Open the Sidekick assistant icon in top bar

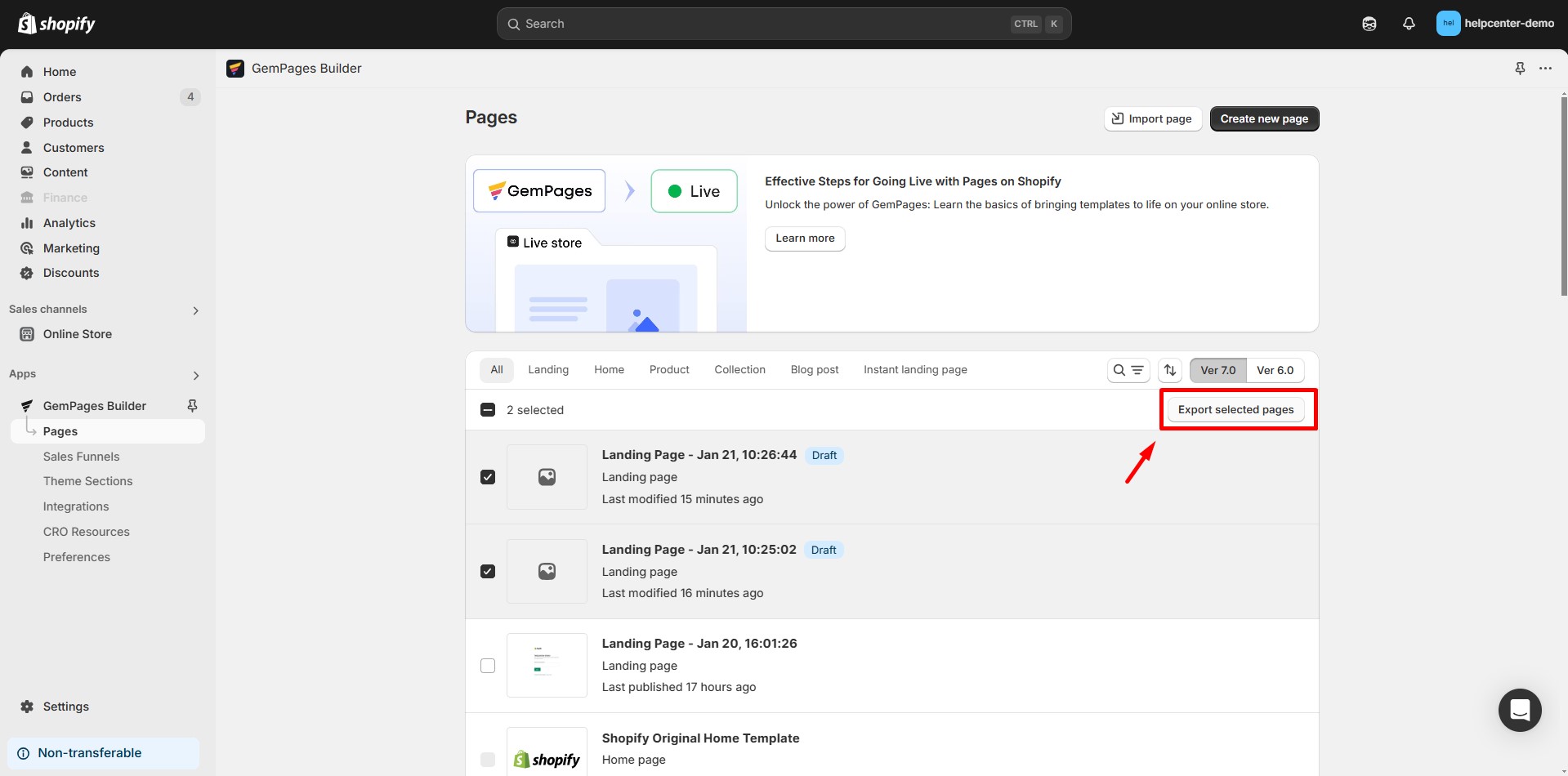coord(1369,24)
